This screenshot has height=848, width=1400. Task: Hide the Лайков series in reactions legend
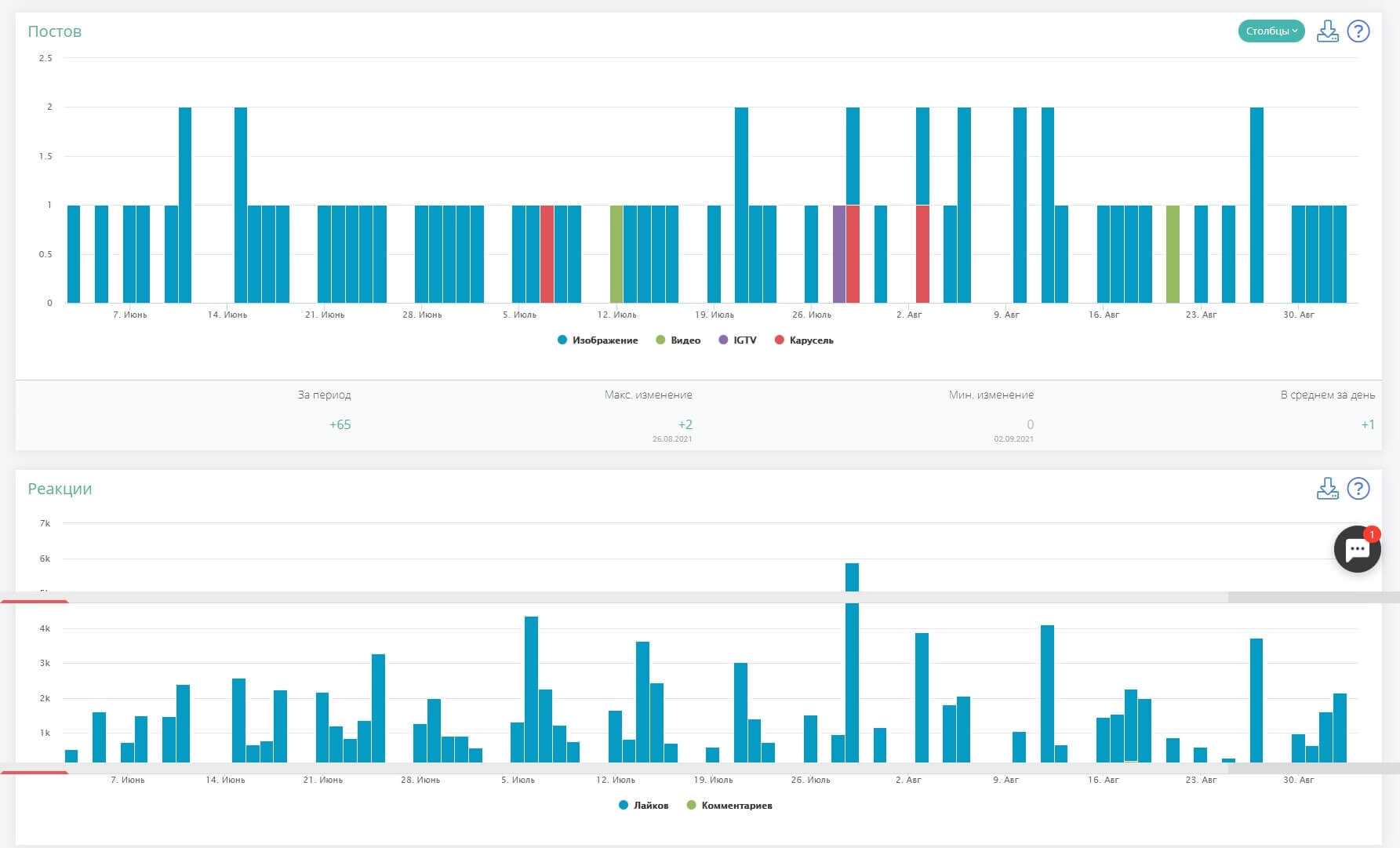pyautogui.click(x=644, y=806)
